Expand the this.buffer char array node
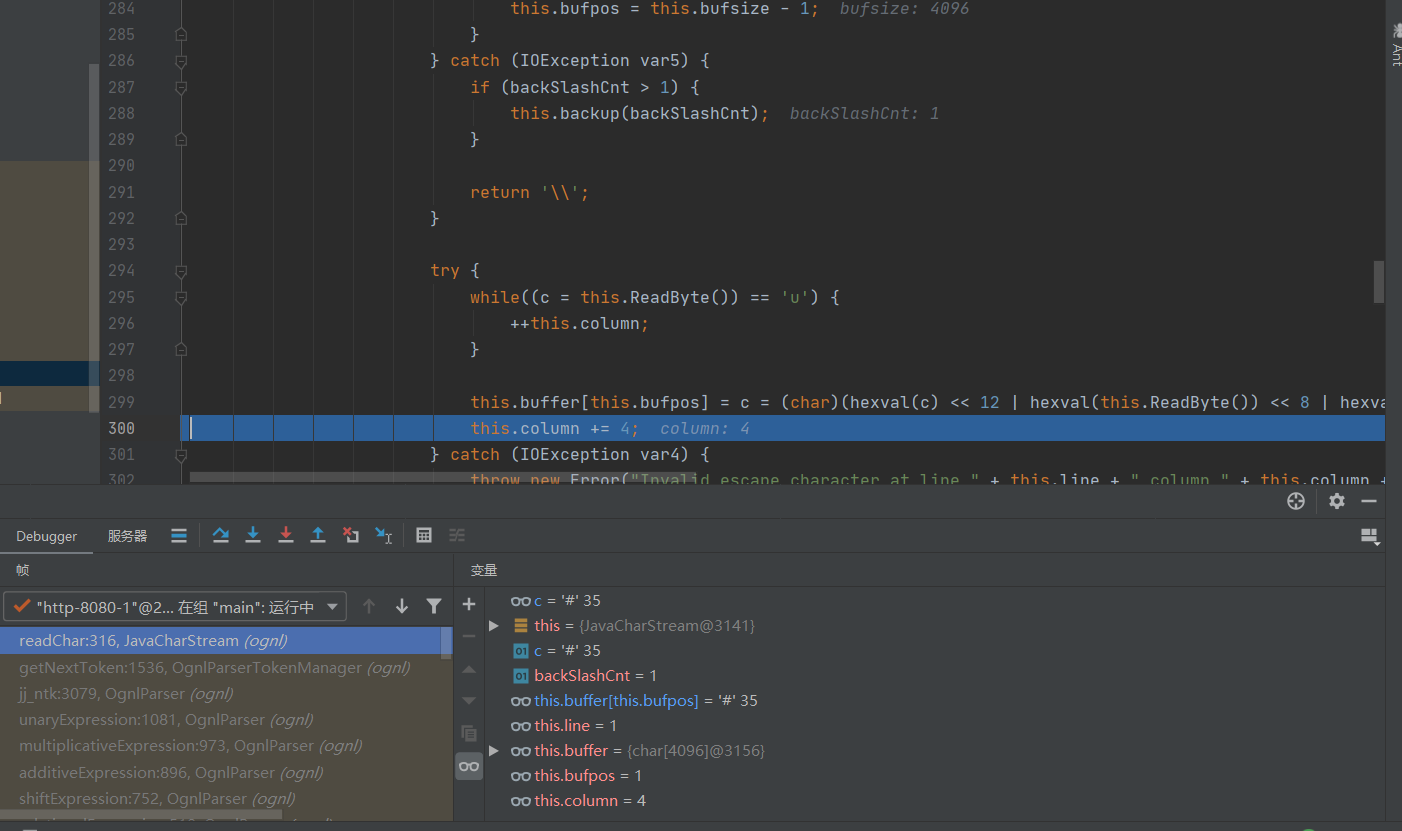1402x831 pixels. [494, 751]
